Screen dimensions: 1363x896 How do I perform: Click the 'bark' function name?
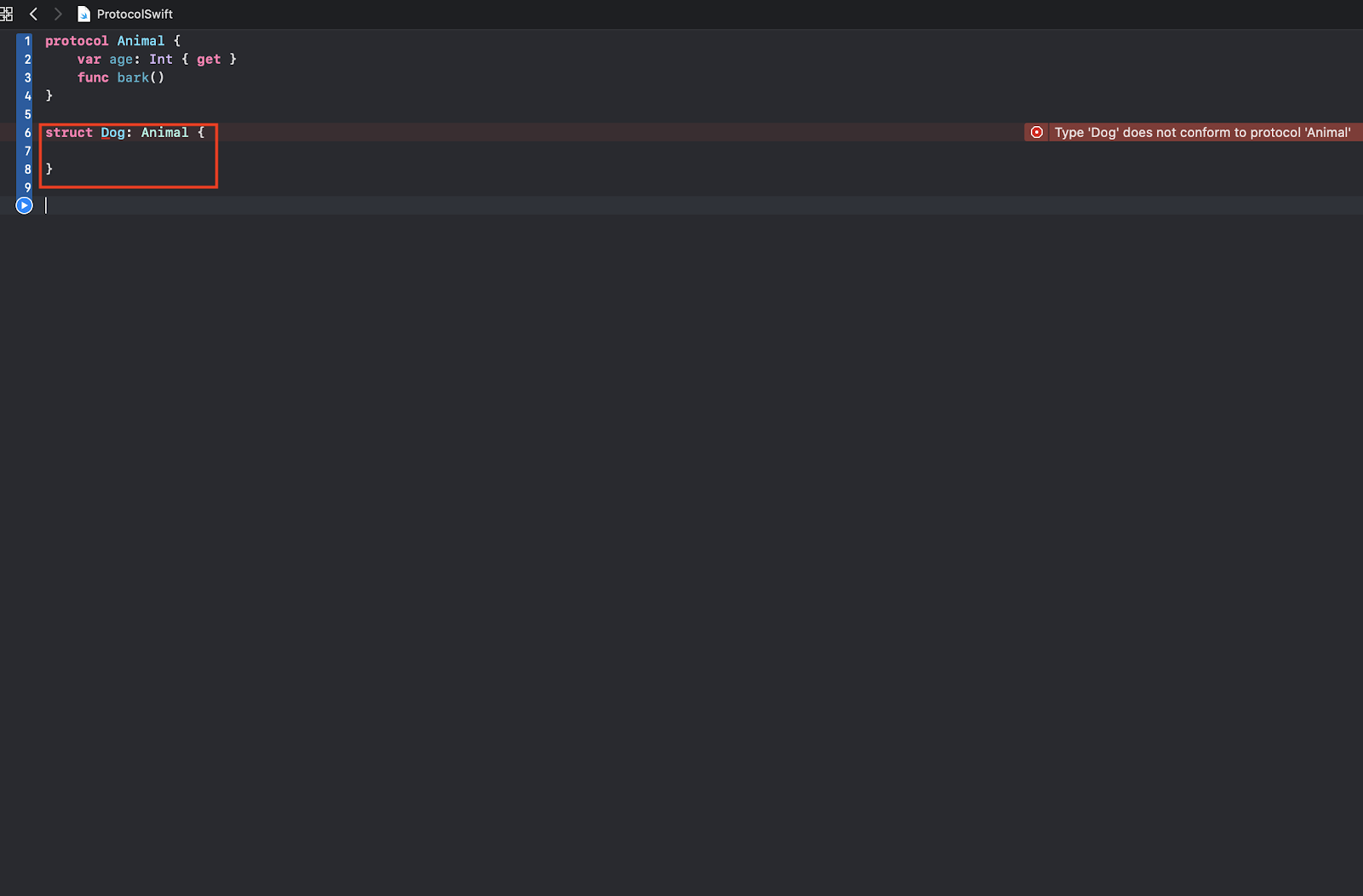click(133, 78)
